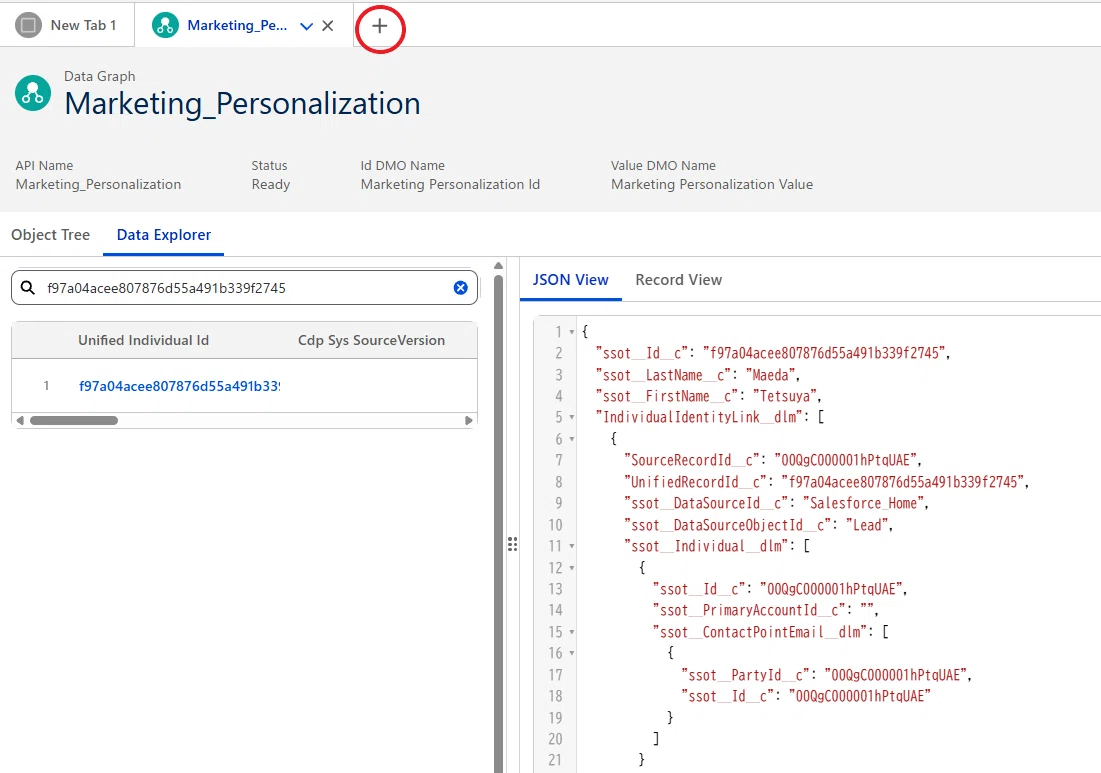Collapse ssot__Individual__dlm array at line 11
The height and width of the screenshot is (773, 1101).
click(x=572, y=546)
